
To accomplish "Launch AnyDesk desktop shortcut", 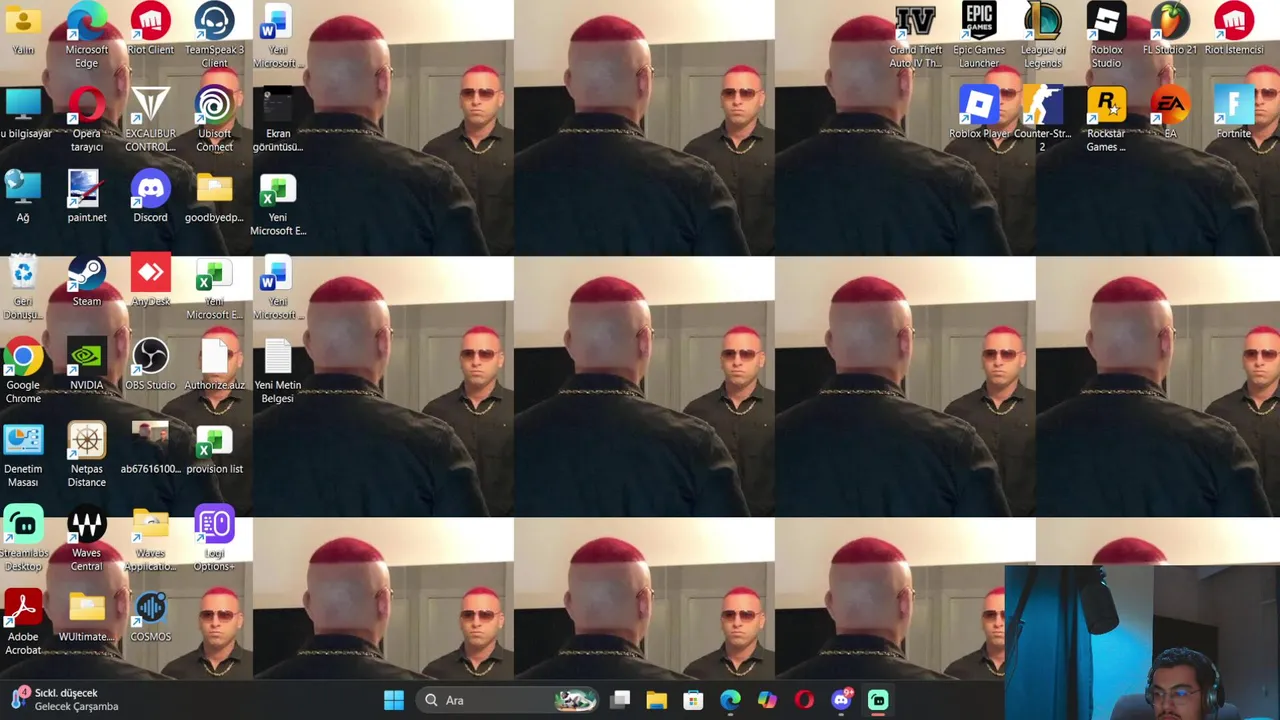I will [150, 280].
